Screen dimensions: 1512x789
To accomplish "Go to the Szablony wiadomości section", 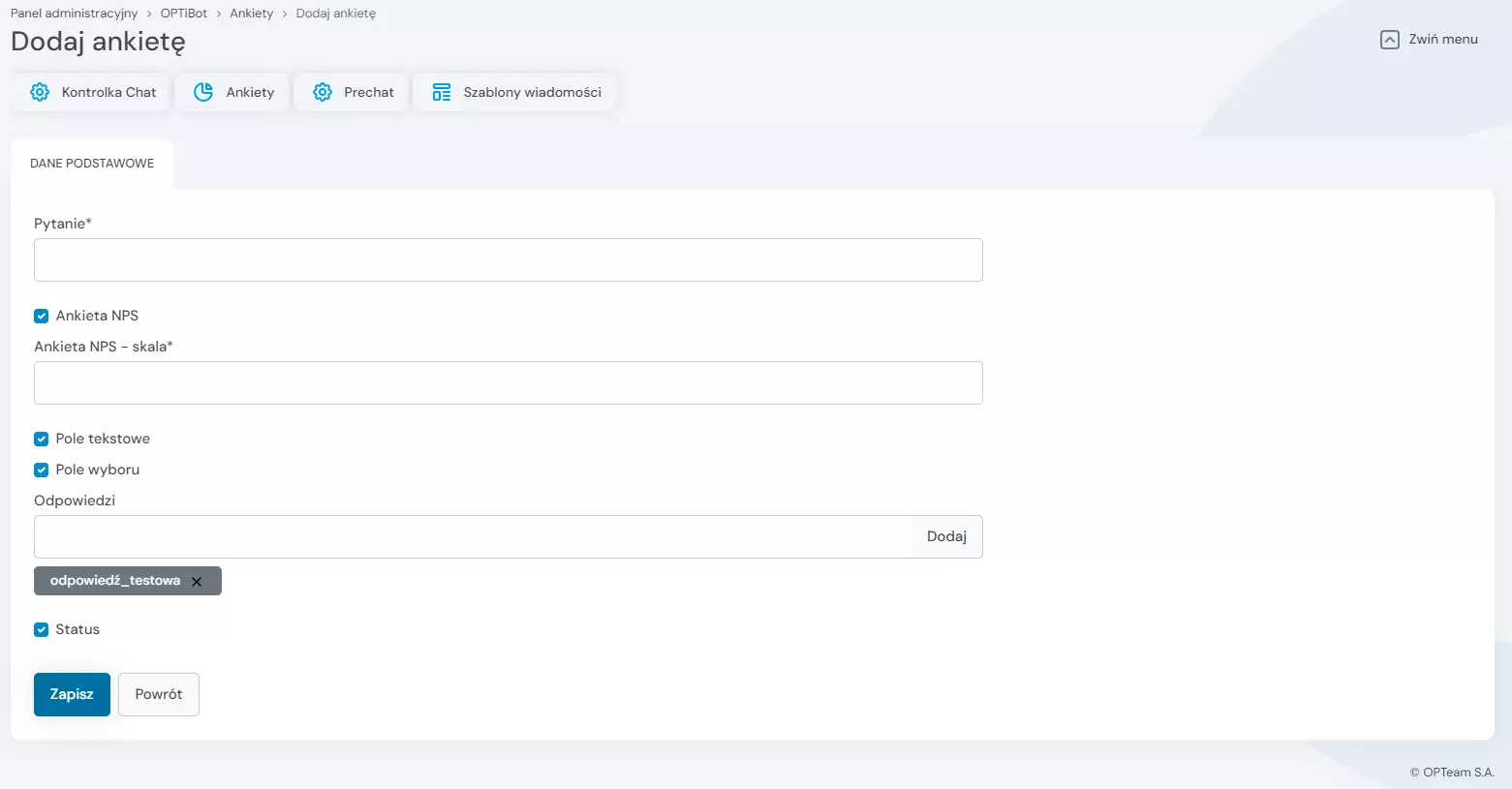I will coord(531,92).
